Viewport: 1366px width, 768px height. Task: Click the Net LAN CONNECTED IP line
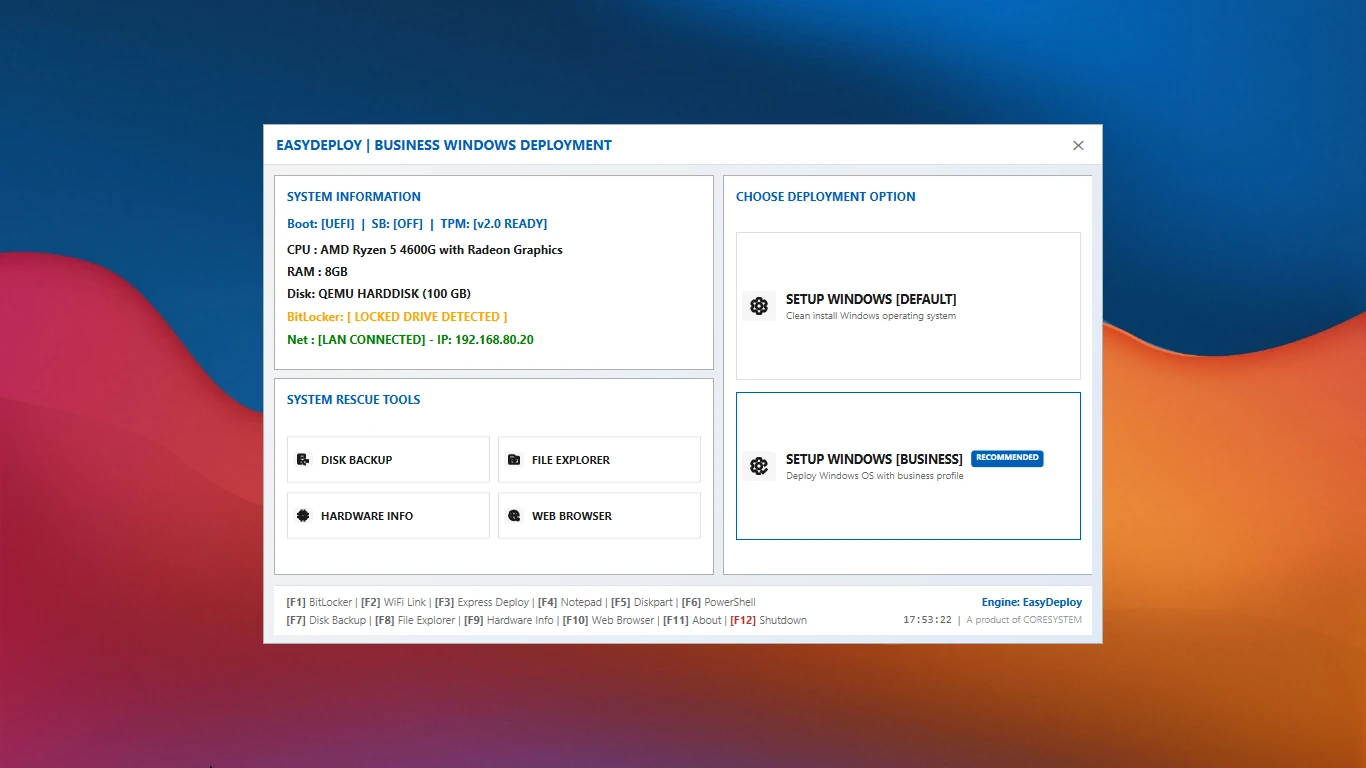click(x=410, y=340)
